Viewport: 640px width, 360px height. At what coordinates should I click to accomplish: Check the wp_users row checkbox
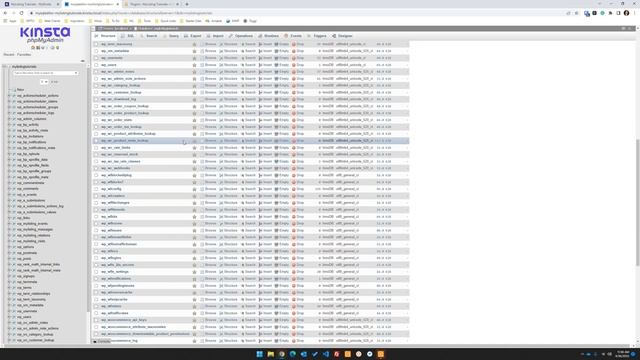(96, 65)
